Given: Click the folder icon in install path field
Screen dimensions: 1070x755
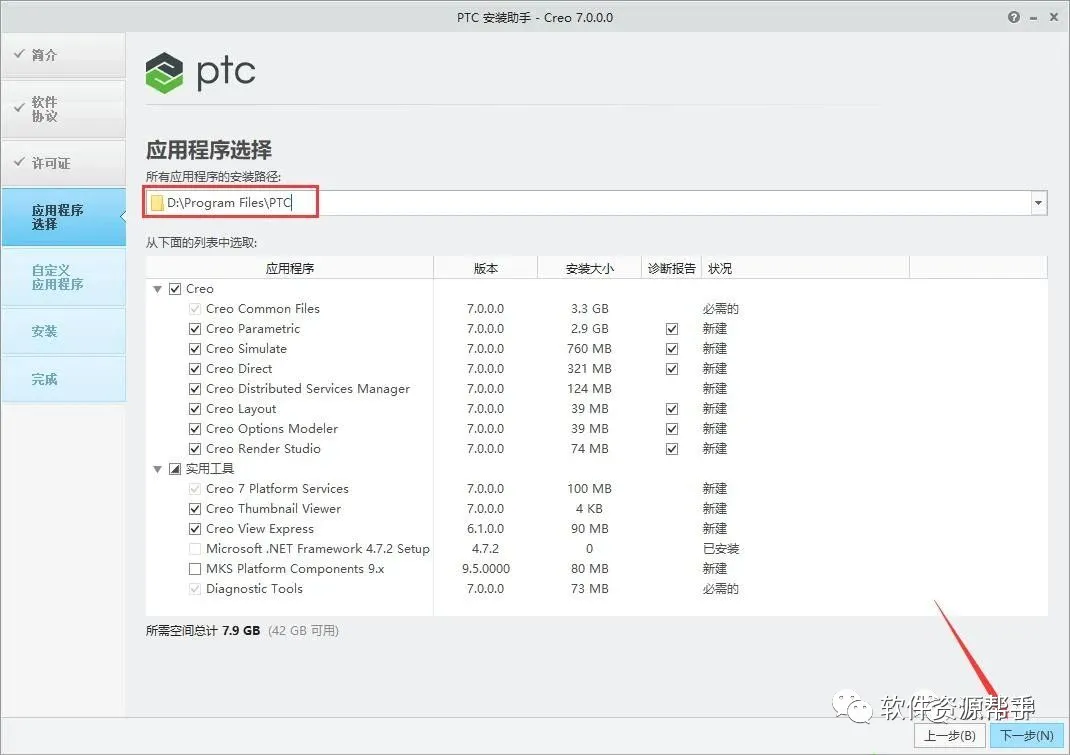Looking at the screenshot, I should click(158, 203).
